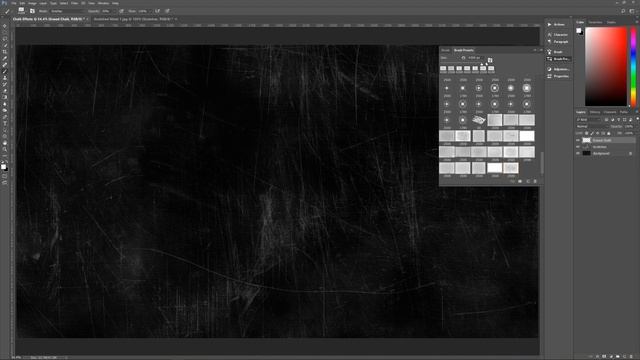This screenshot has height=360, width=640.
Task: Toggle layer filtering switch in Layers panel
Action: coord(638,119)
